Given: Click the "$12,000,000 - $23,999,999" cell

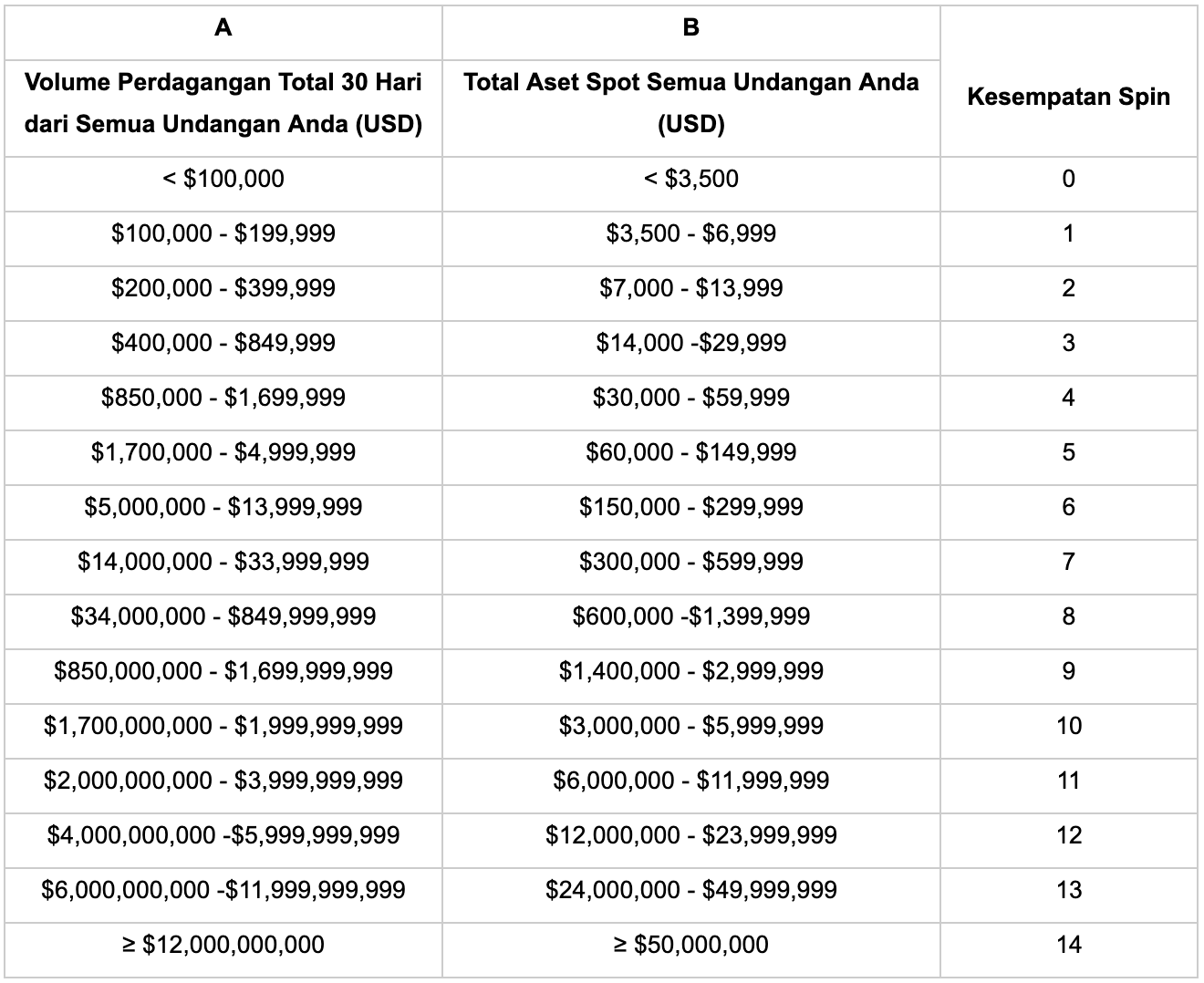Looking at the screenshot, I should (690, 835).
